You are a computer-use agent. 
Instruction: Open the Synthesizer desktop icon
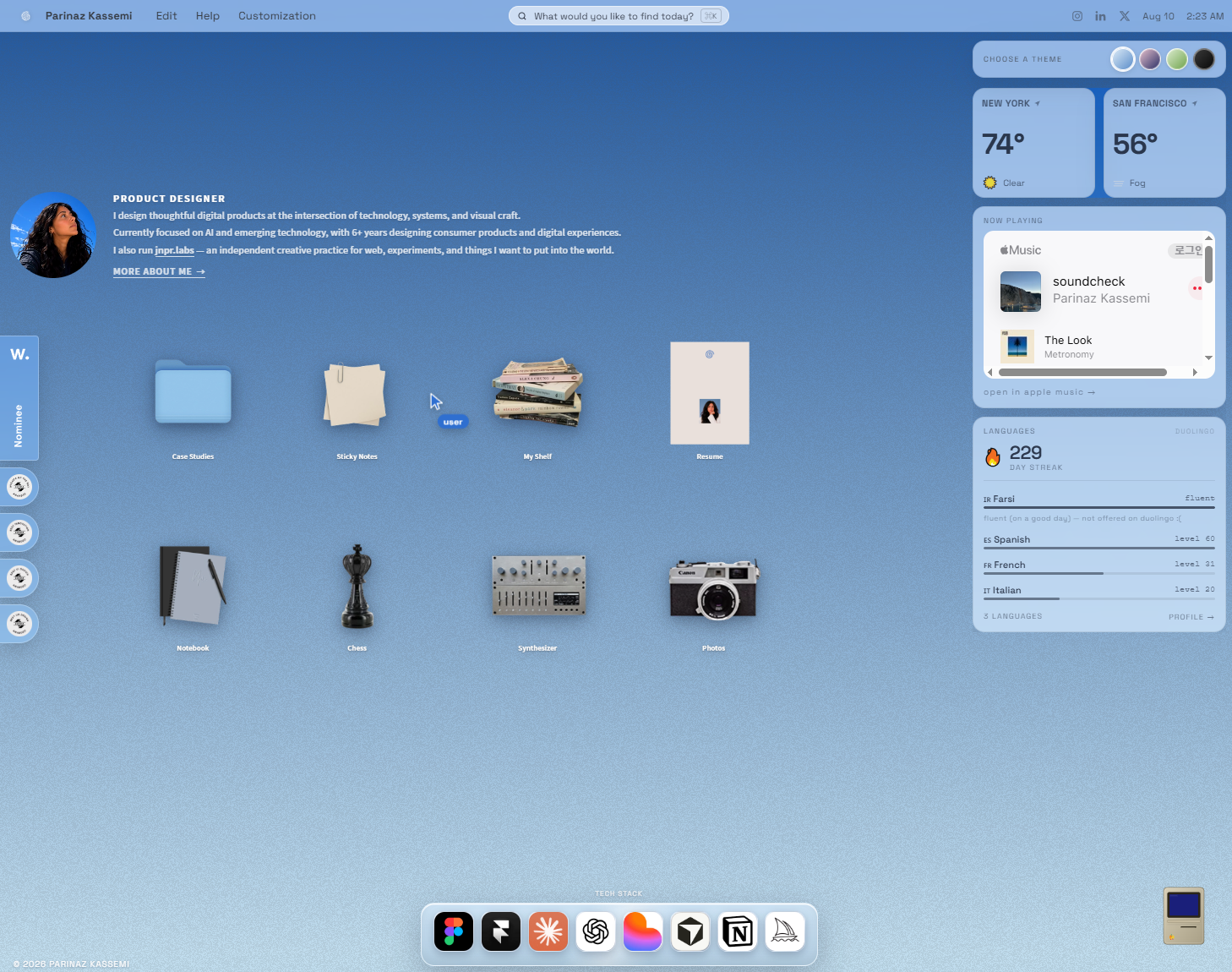coord(538,585)
